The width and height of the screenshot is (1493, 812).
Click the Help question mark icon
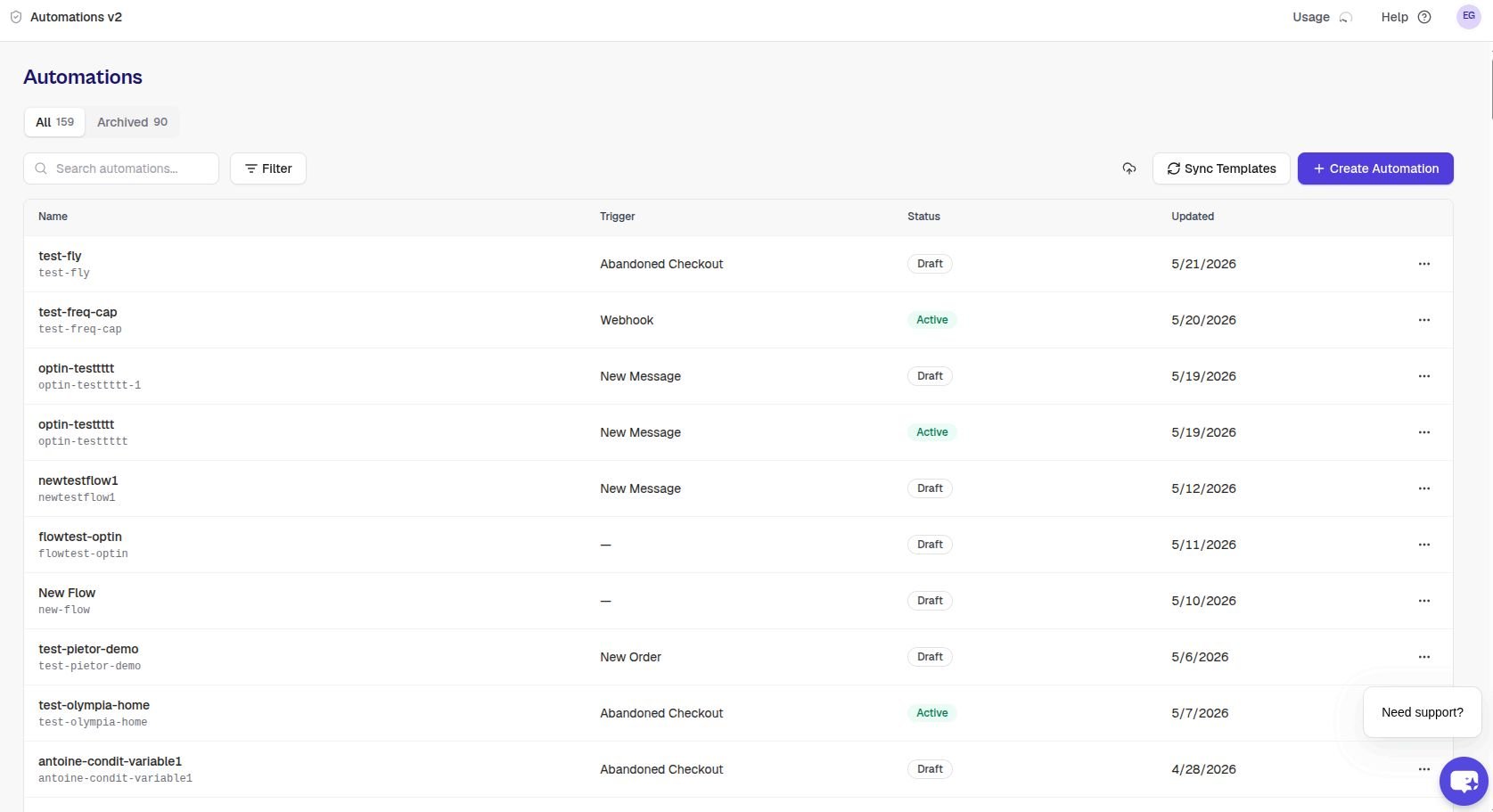[1424, 17]
